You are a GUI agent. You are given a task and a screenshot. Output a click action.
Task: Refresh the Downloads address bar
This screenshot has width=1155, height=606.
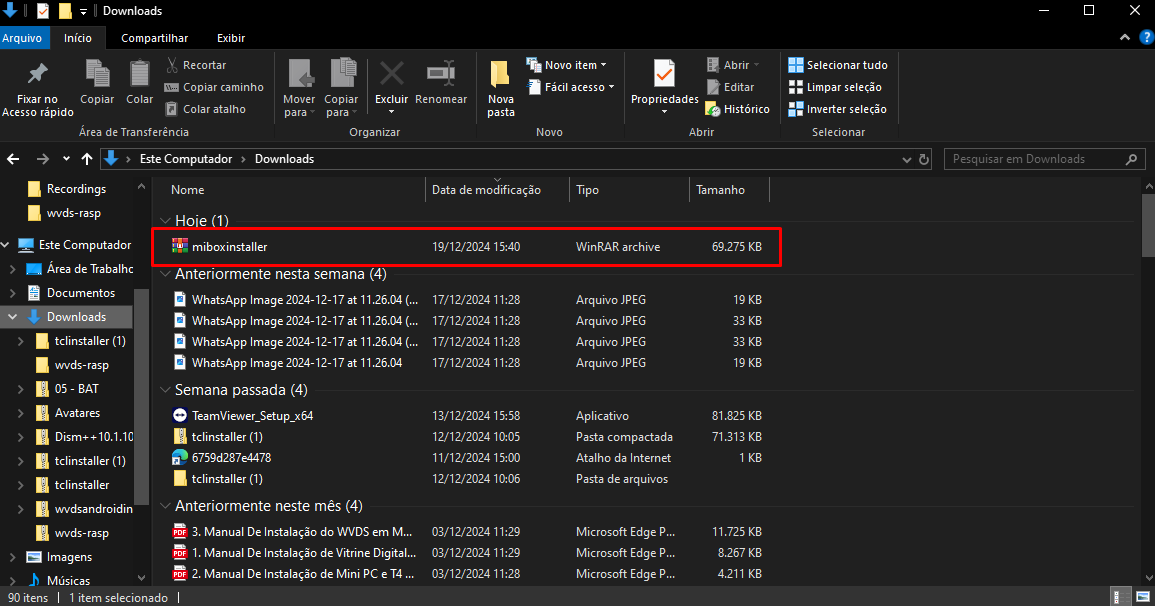924,159
